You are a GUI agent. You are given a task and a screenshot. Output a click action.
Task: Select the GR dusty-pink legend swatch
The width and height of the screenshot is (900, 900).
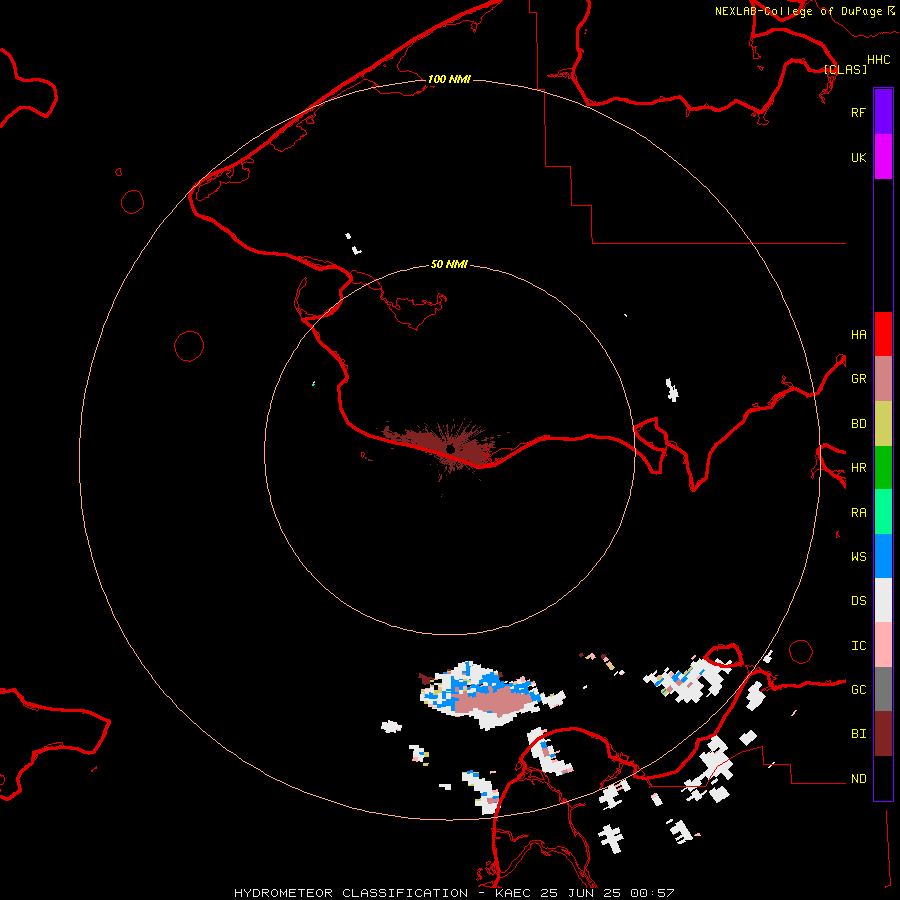[883, 379]
